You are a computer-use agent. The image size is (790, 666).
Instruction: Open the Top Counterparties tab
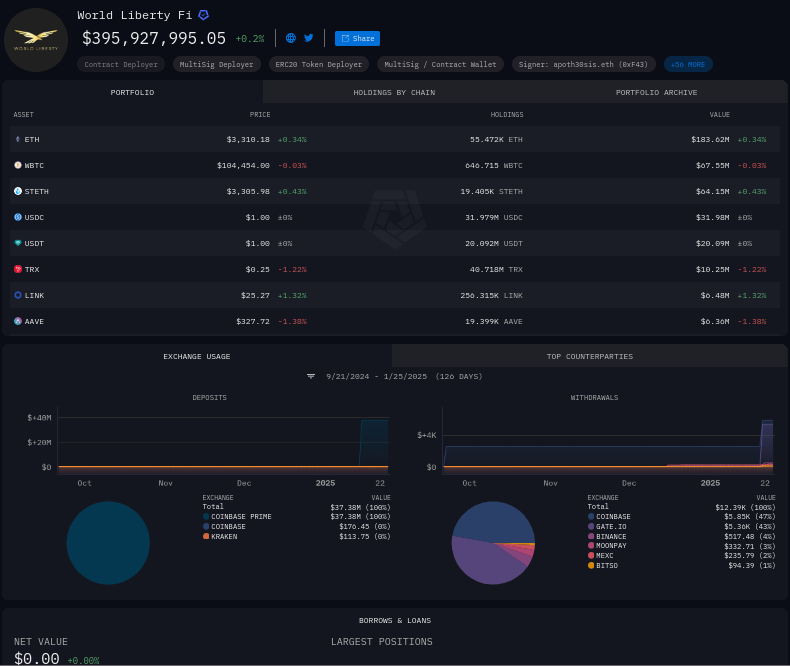589,356
